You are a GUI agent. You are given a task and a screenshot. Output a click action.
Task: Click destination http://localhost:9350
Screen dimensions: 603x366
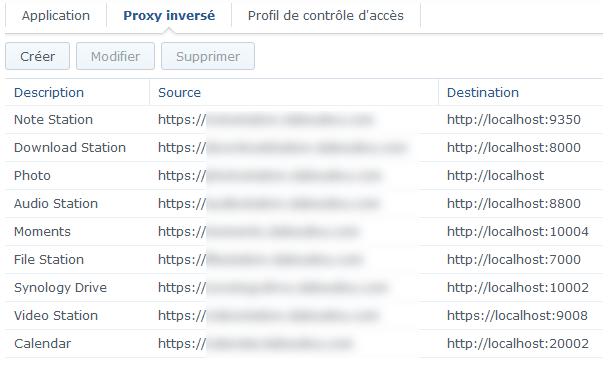514,120
